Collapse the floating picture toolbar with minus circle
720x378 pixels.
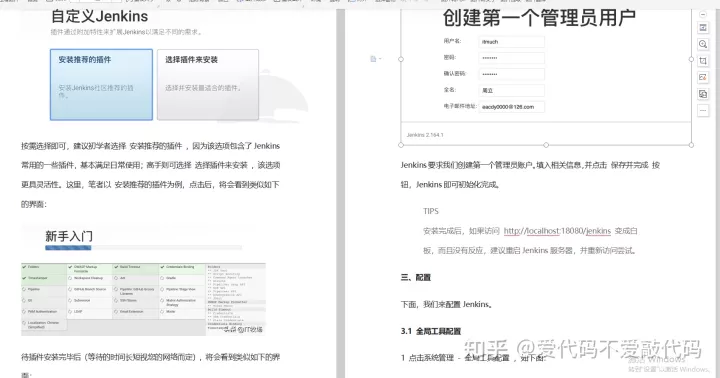click(703, 15)
